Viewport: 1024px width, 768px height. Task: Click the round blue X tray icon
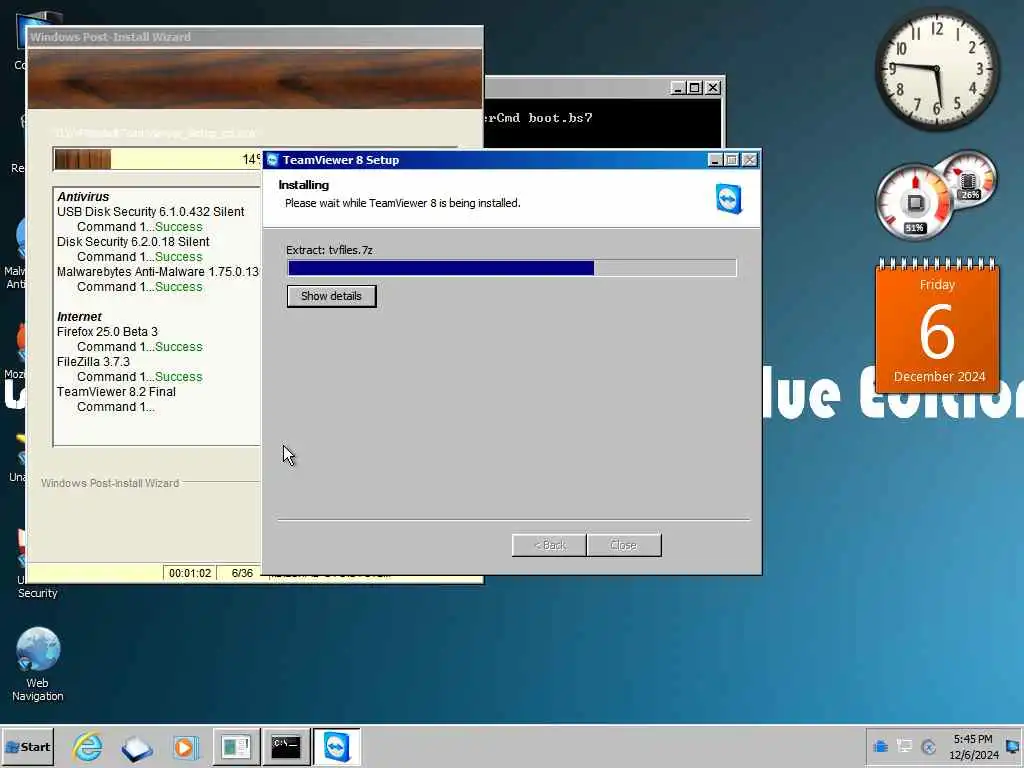[928, 746]
